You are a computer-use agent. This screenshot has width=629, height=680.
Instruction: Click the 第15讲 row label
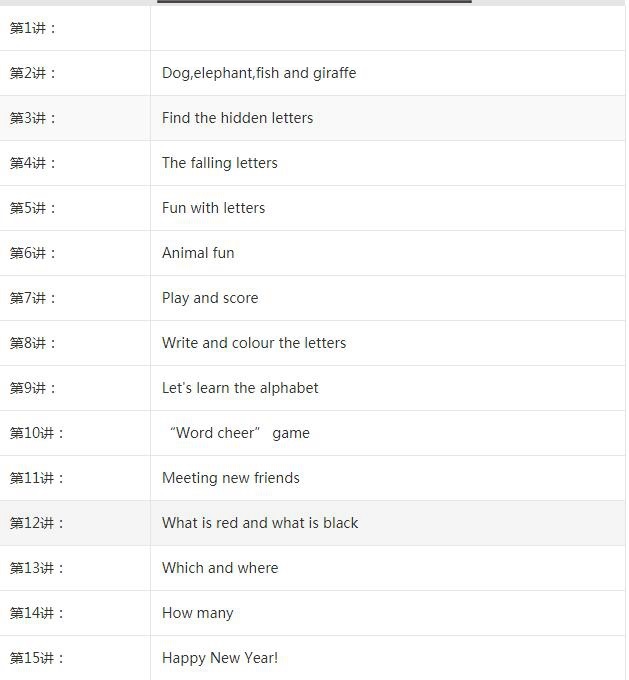[37, 658]
